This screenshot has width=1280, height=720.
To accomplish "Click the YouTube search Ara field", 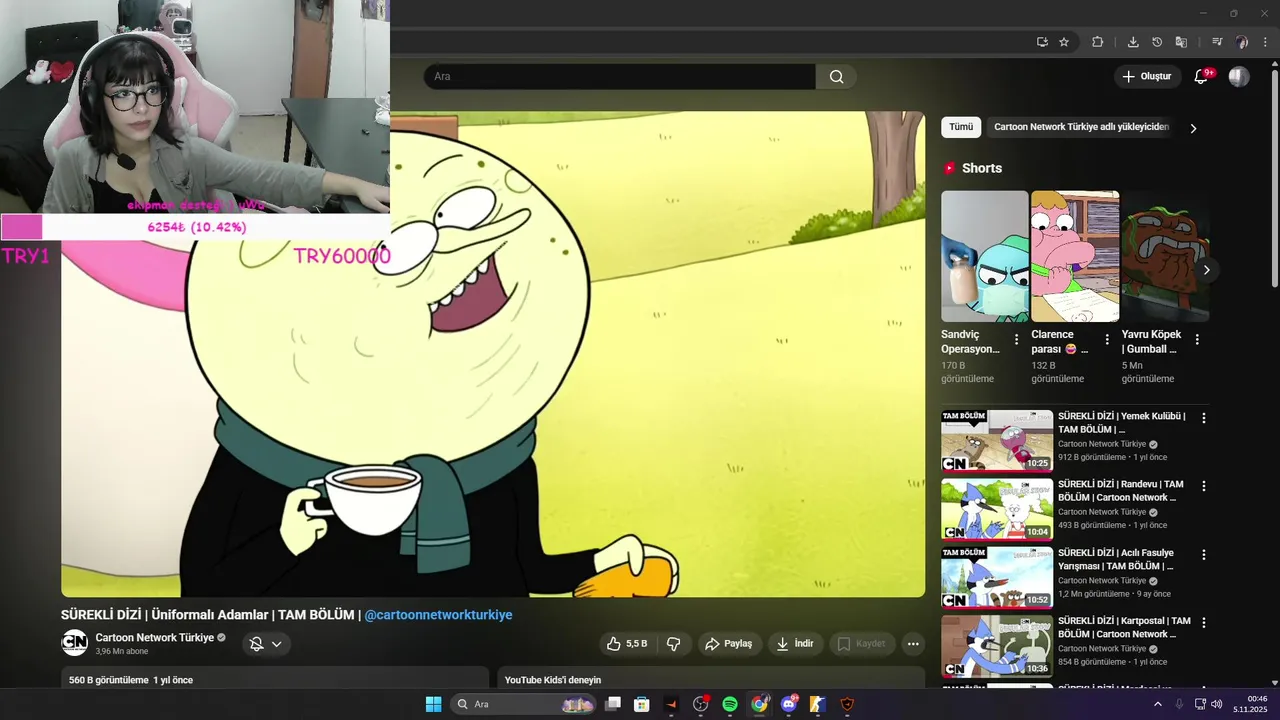I will pyautogui.click(x=620, y=77).
